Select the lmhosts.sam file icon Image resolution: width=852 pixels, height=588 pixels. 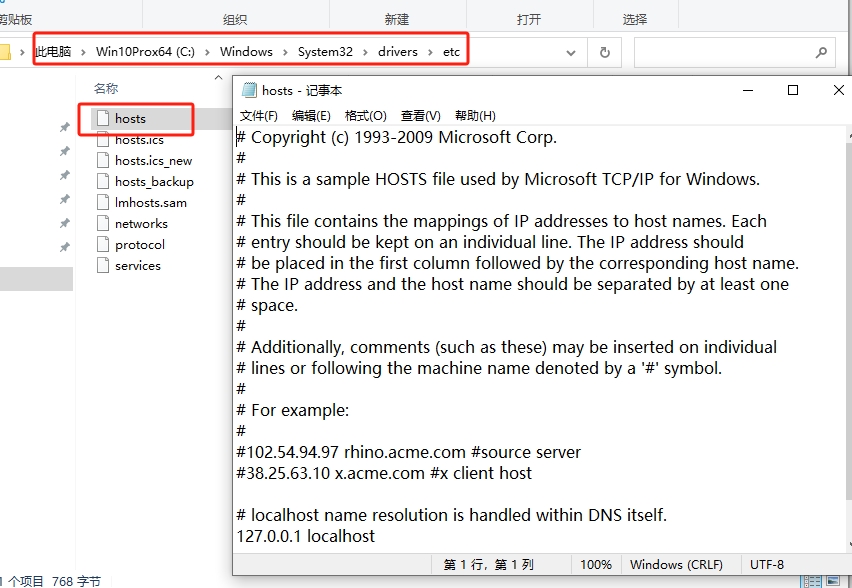click(x=103, y=202)
